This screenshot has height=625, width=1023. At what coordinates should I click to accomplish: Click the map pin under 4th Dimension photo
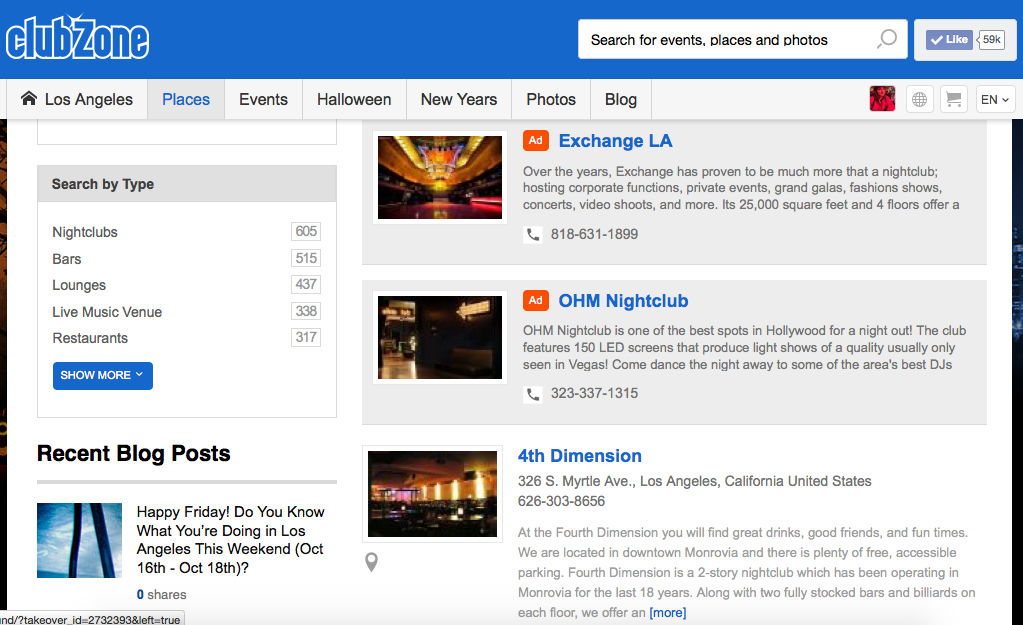click(371, 562)
